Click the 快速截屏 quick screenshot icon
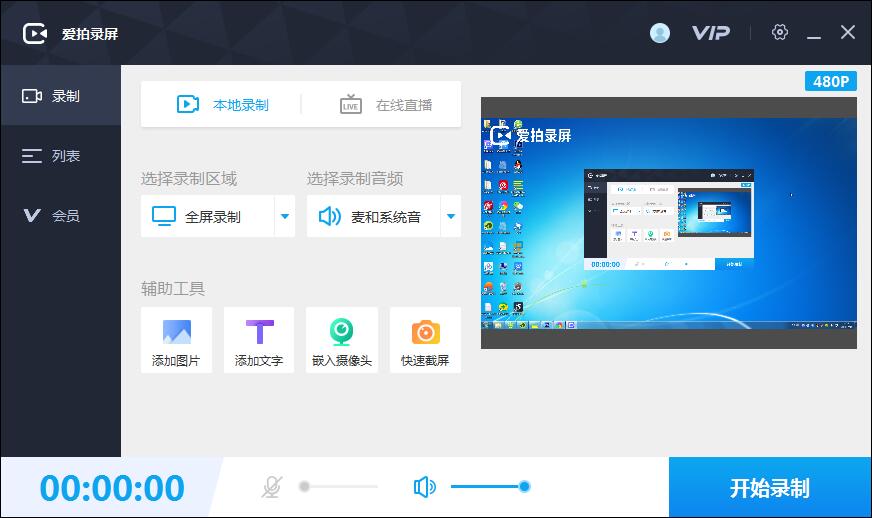Viewport: 872px width, 518px height. 425,333
